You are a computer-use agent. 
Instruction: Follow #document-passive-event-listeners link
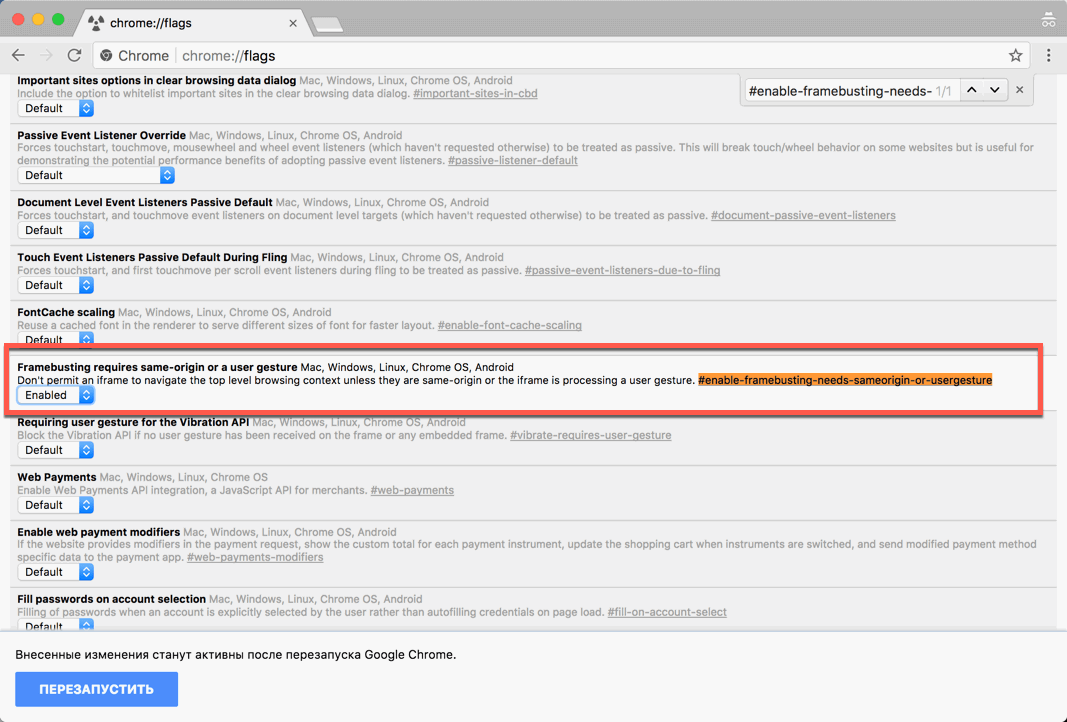click(x=803, y=215)
